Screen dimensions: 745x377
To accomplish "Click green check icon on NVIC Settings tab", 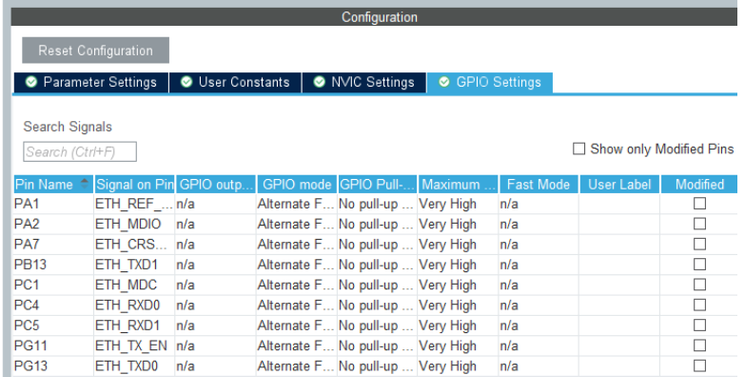I will [x=319, y=82].
